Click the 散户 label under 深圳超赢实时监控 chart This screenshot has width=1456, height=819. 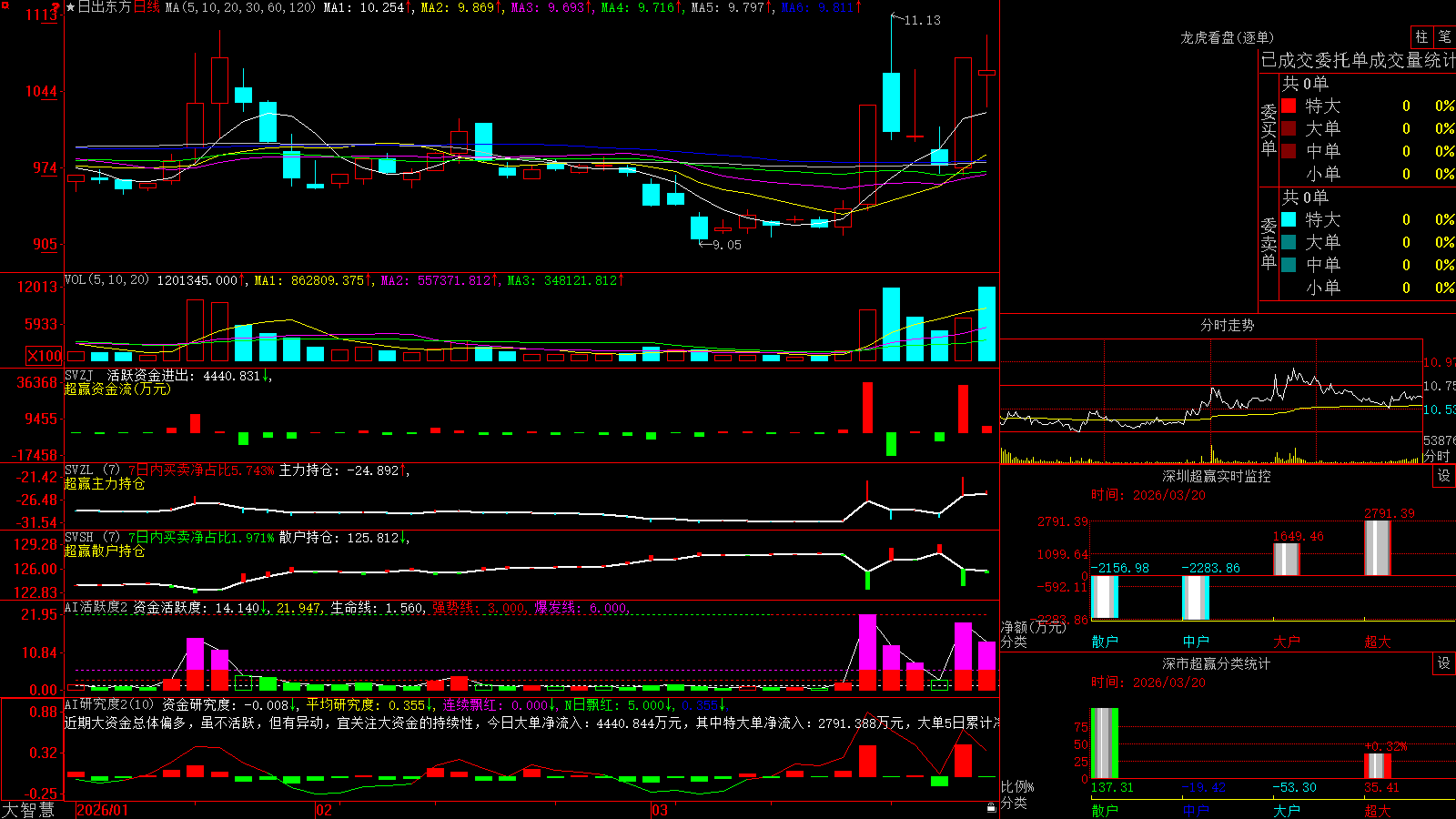[1105, 642]
